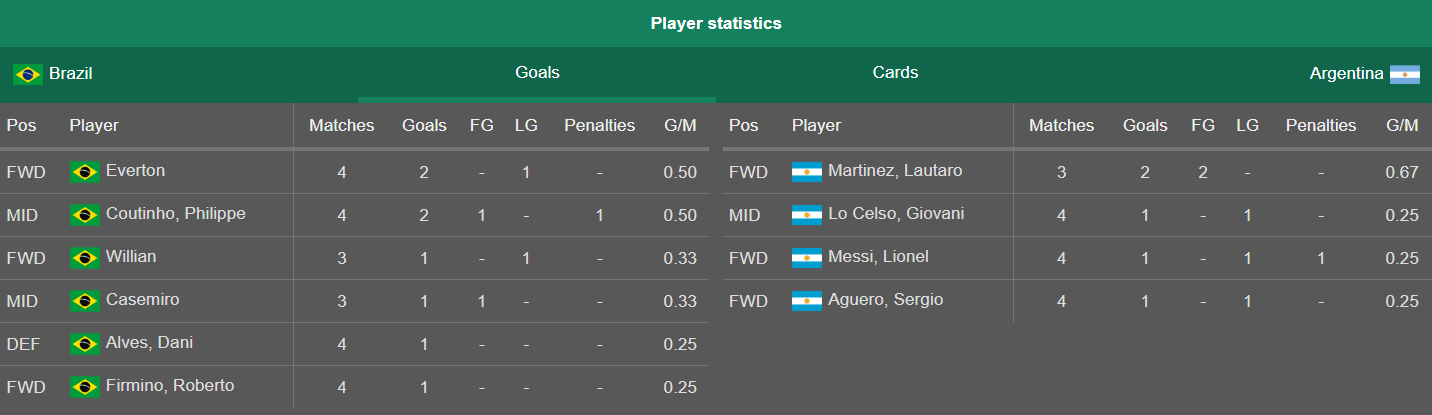Open player Firmino, Roberto

tap(170, 386)
